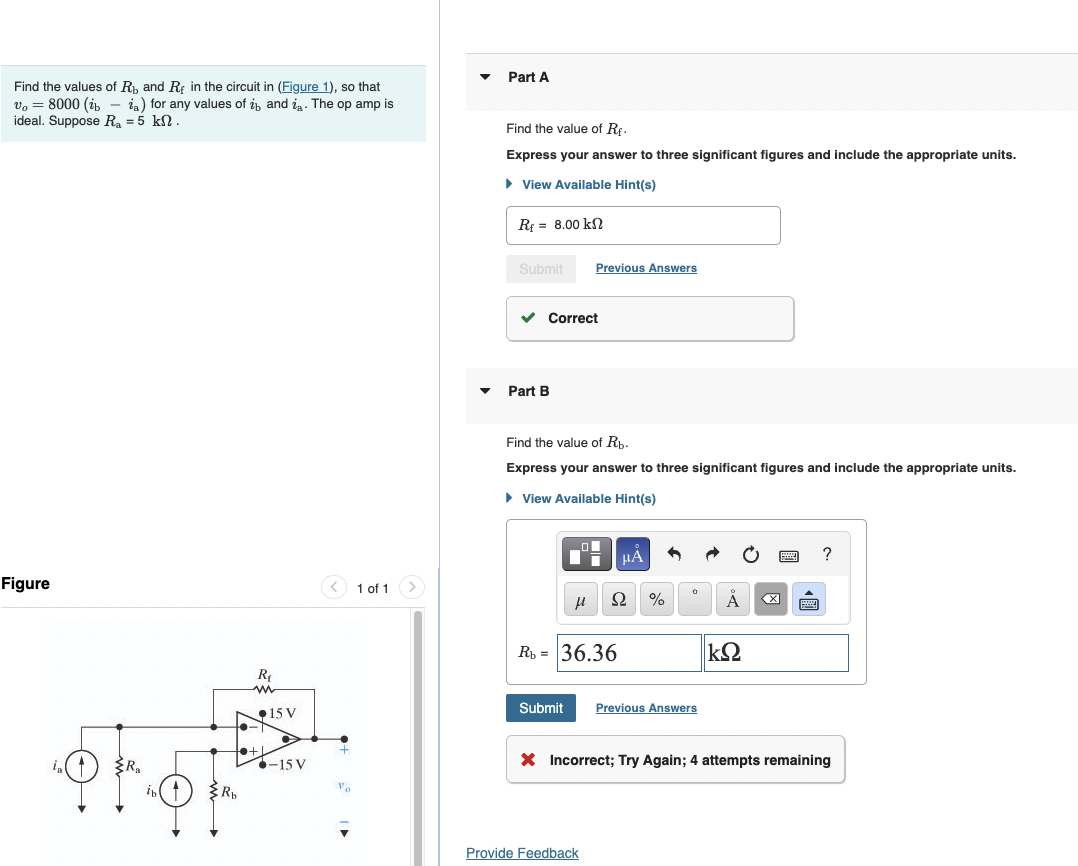
Task: Advance the figure with the next-page chevron
Action: pyautogui.click(x=411, y=587)
